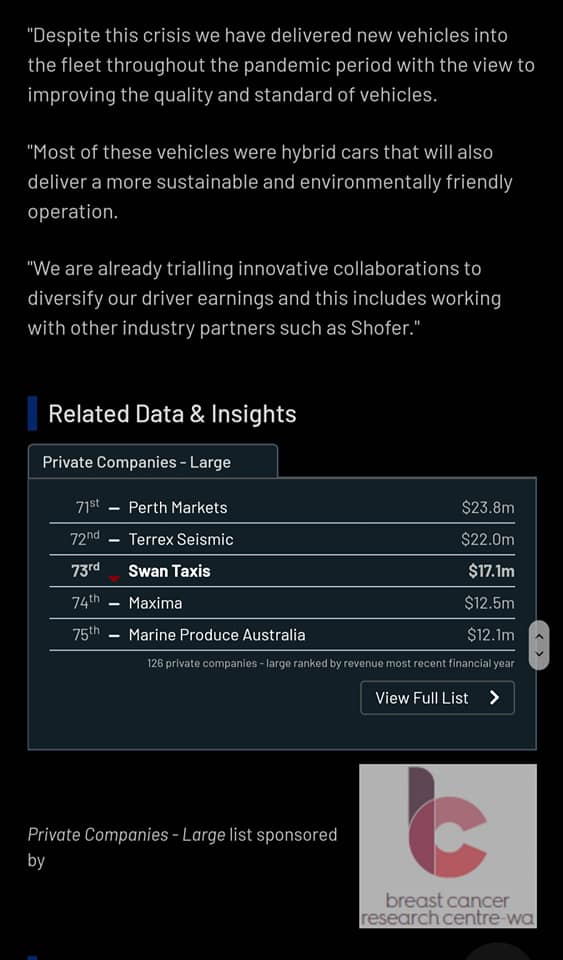This screenshot has height=960, width=563.
Task: Open the Terrex Seismic company entry
Action: pyautogui.click(x=181, y=539)
